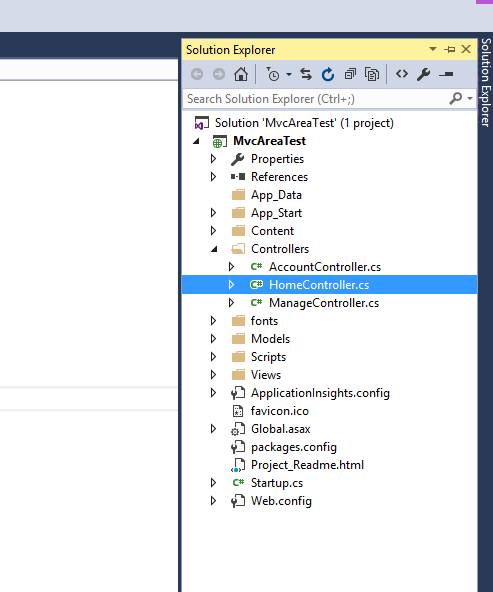Select HomeController.cs file name
This screenshot has height=592, width=493.
319,285
